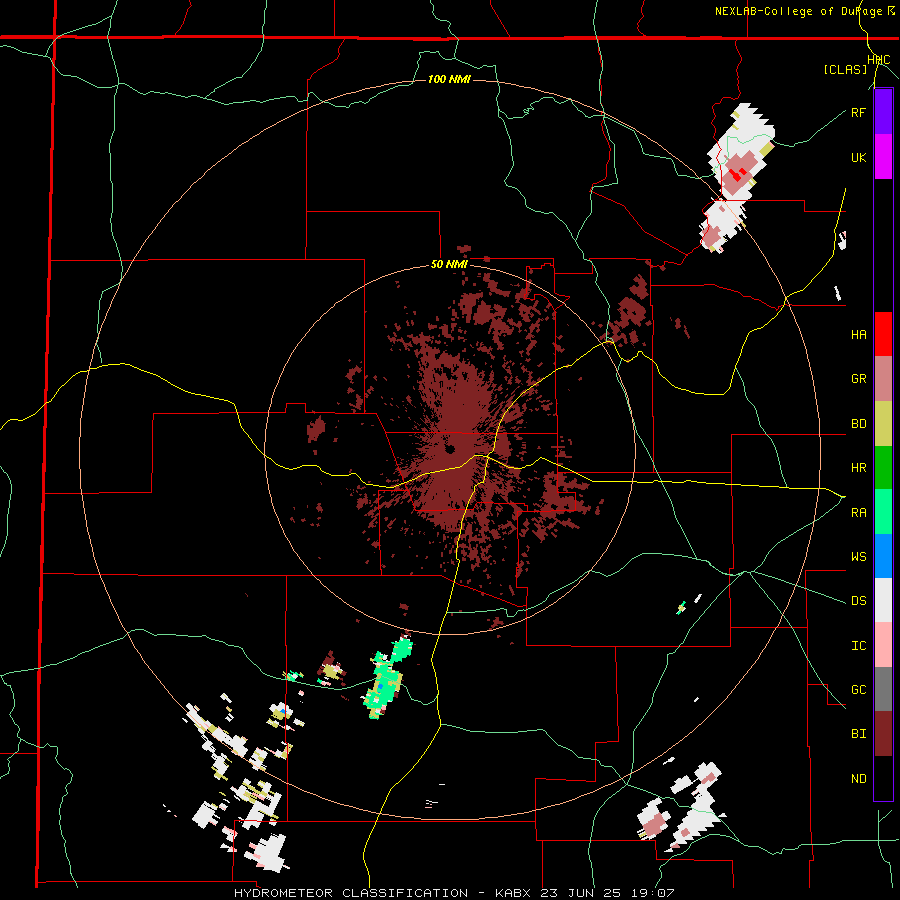Viewport: 900px width, 900px height.
Task: Click the IC pink legend swatch
Action: pyautogui.click(x=883, y=645)
